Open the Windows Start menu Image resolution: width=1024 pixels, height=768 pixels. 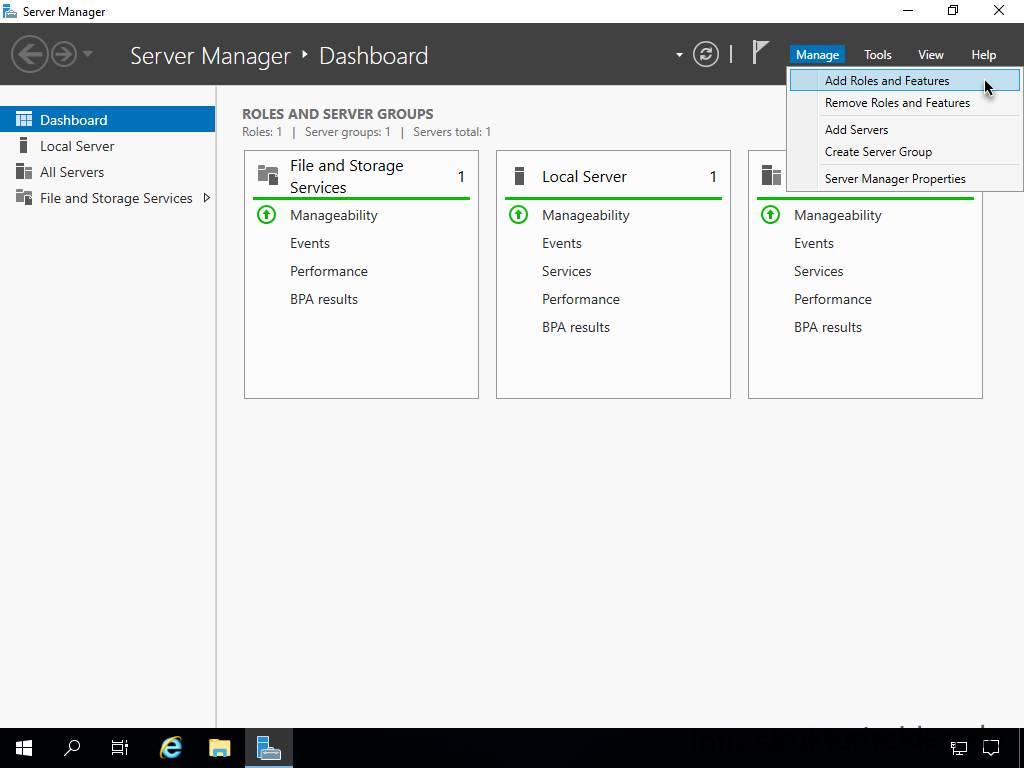click(24, 748)
